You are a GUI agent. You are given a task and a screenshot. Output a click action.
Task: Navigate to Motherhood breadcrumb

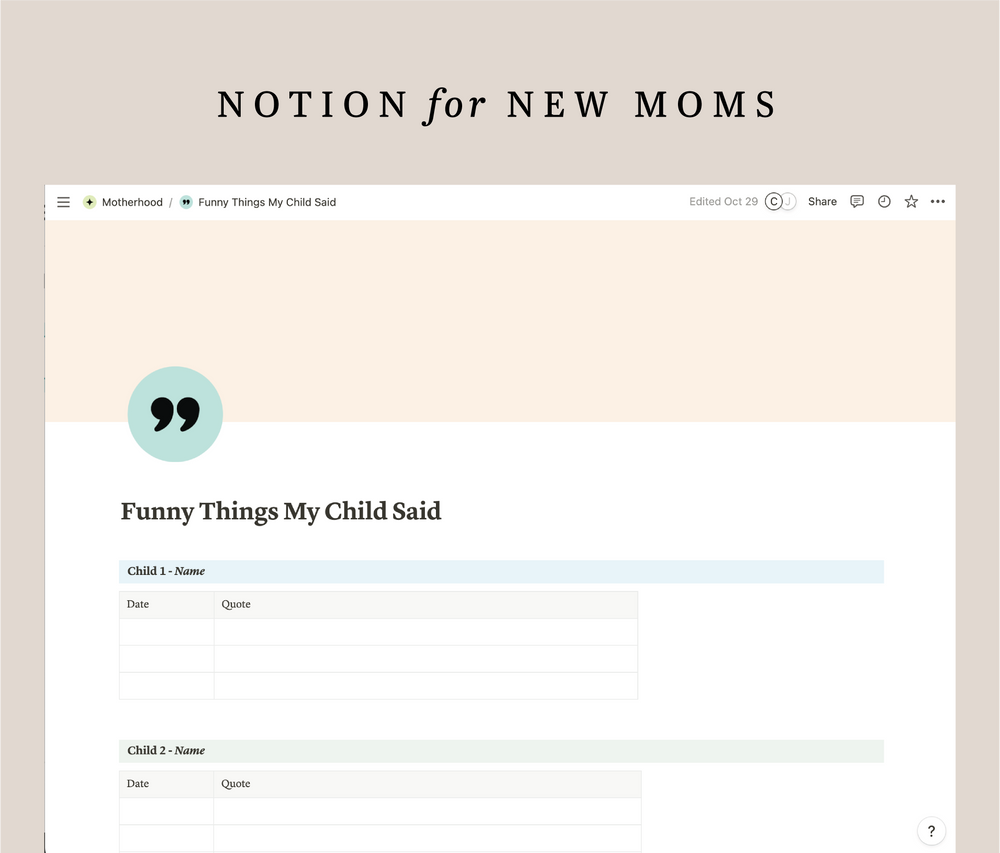coord(132,202)
